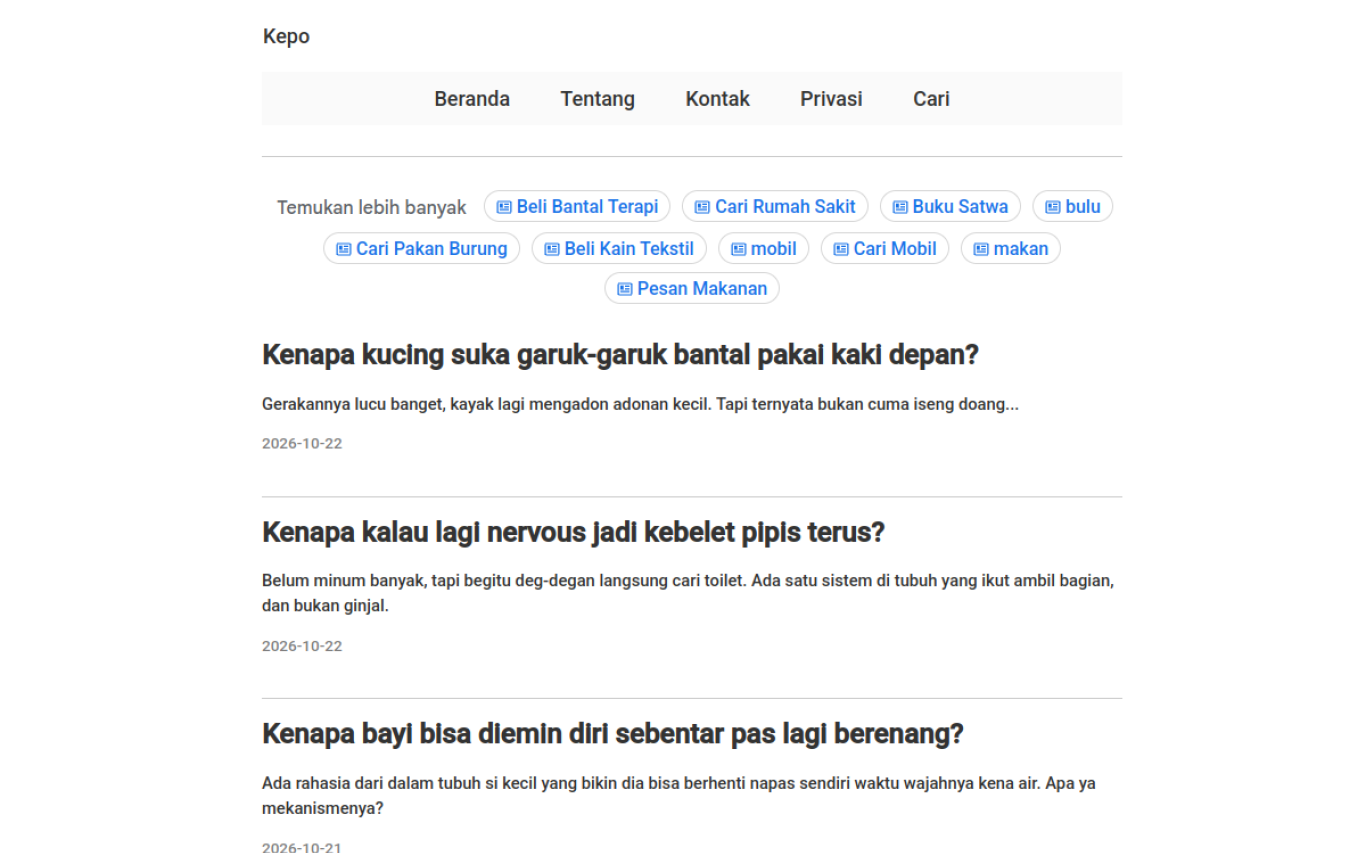
Task: Click the 'Temukan lebih banyak' label
Action: [x=372, y=208]
